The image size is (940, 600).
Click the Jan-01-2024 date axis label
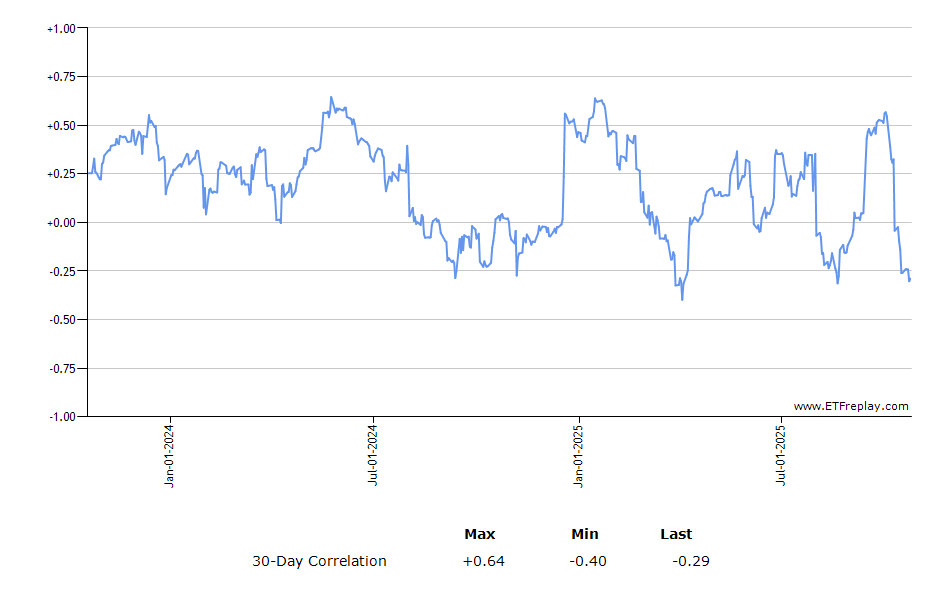point(170,459)
